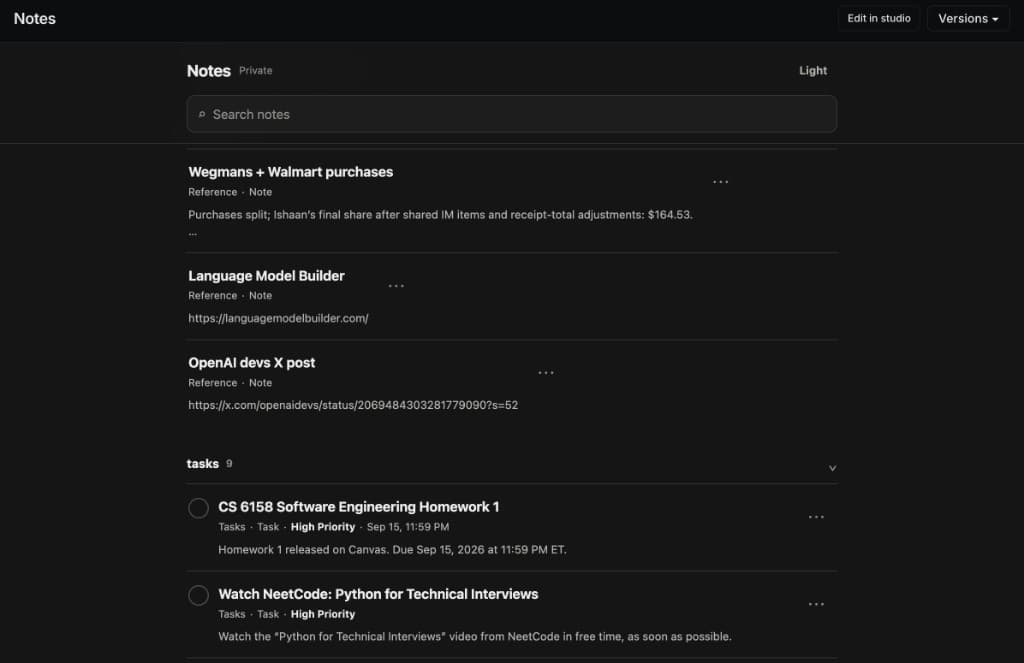Switch to Light theme
Screen dimensions: 1024x663
(x=812, y=71)
